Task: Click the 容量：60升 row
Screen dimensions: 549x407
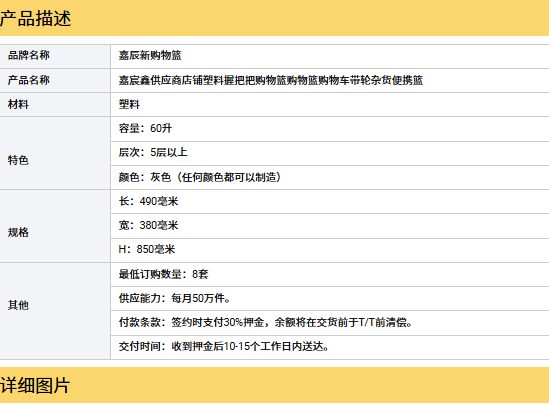Action: click(330, 129)
